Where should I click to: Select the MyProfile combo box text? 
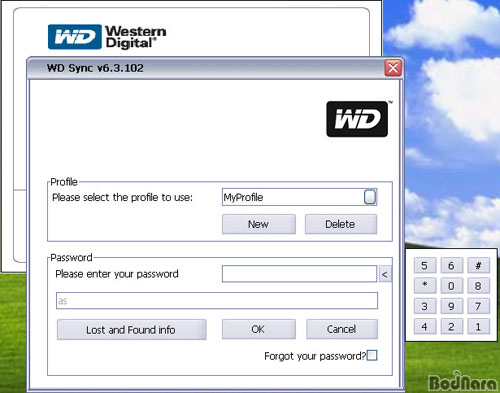point(243,197)
